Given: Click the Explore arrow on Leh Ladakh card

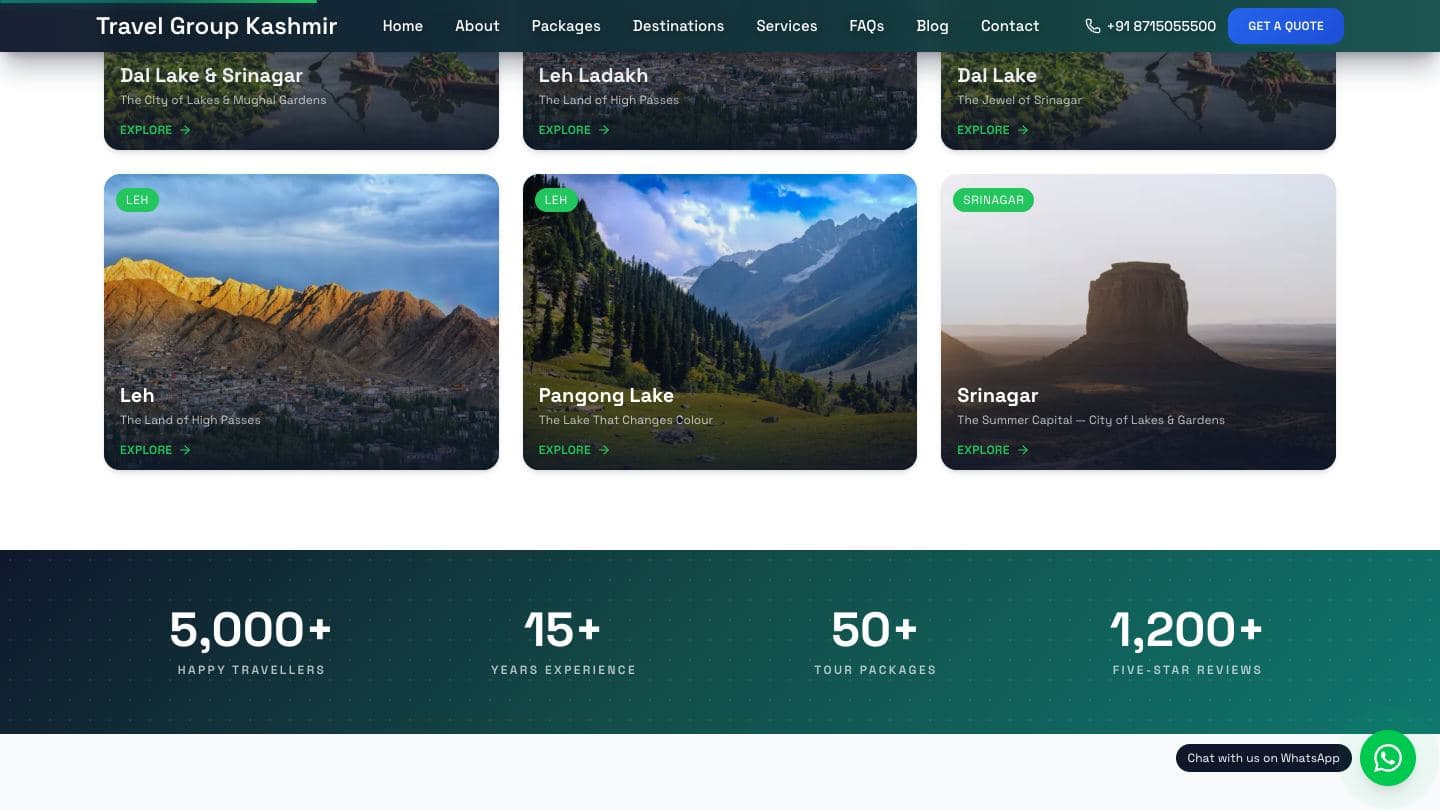Looking at the screenshot, I should pos(604,130).
